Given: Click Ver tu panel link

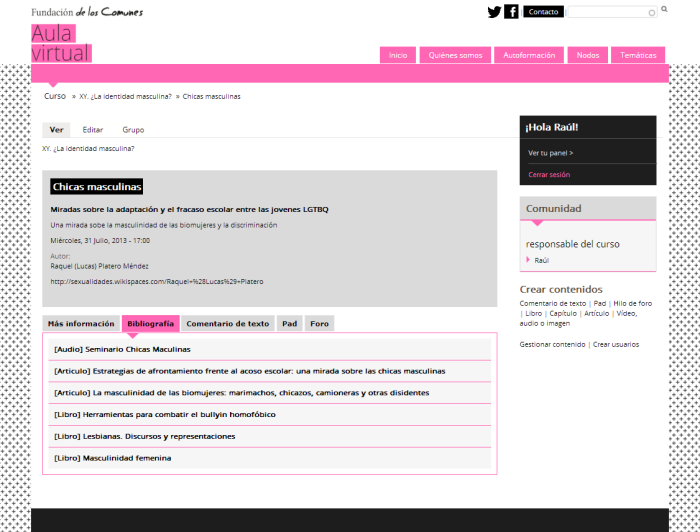Looking at the screenshot, I should (550, 153).
